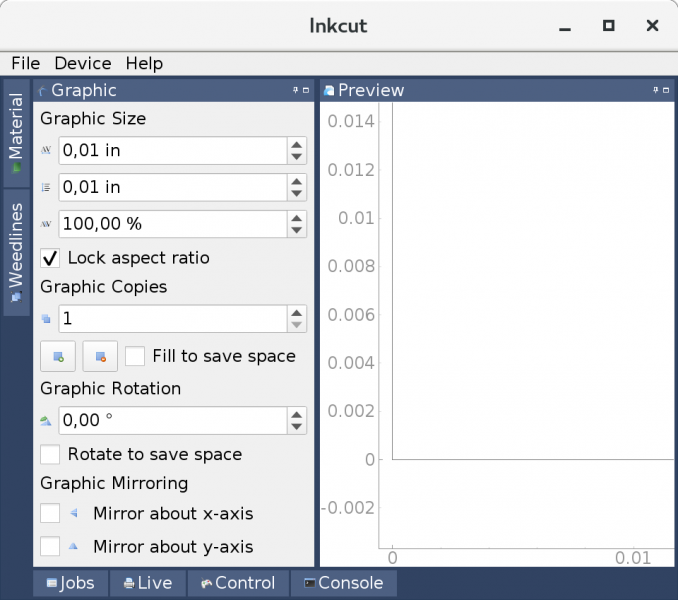Open the Device menu

coord(82,63)
